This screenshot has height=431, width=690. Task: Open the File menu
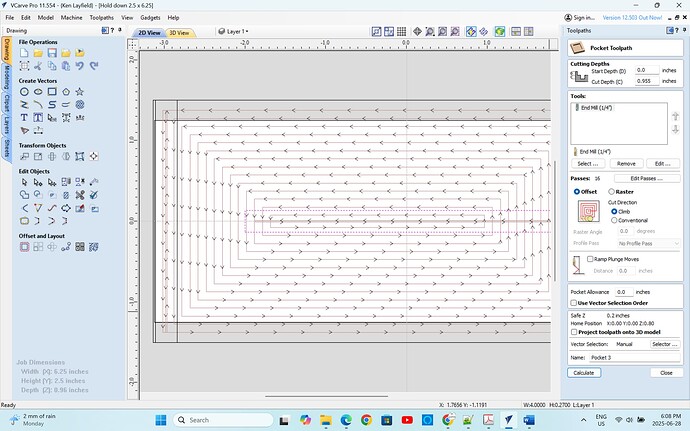coord(10,18)
